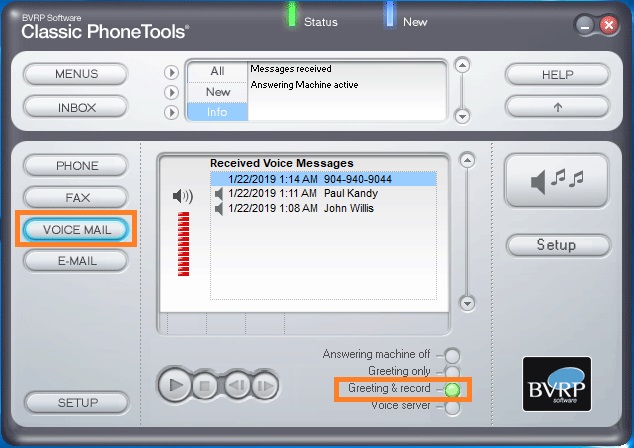
Task: Click the speaker icon beside John Willis
Action: [219, 209]
